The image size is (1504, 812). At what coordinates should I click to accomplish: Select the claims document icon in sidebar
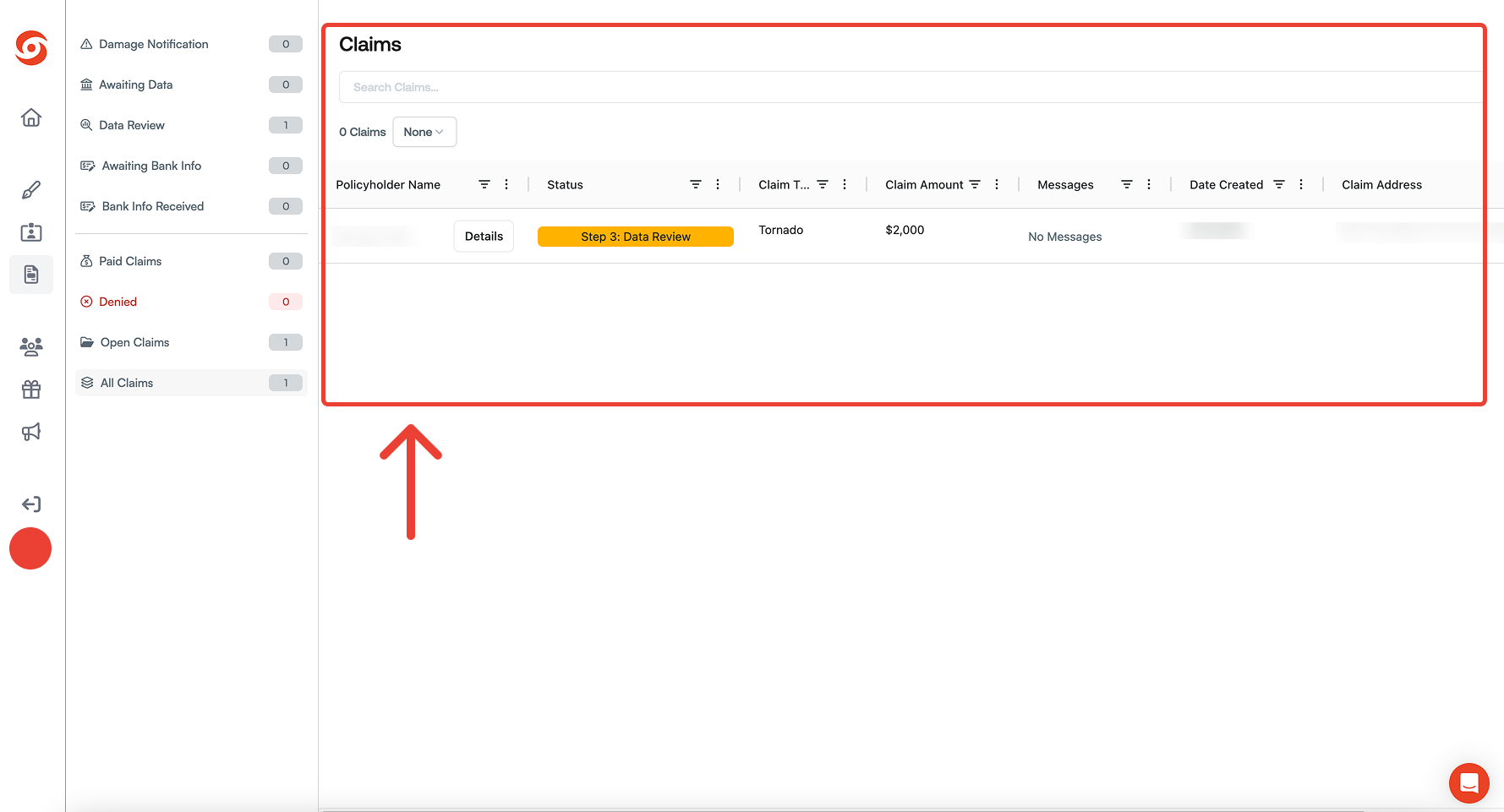[30, 275]
